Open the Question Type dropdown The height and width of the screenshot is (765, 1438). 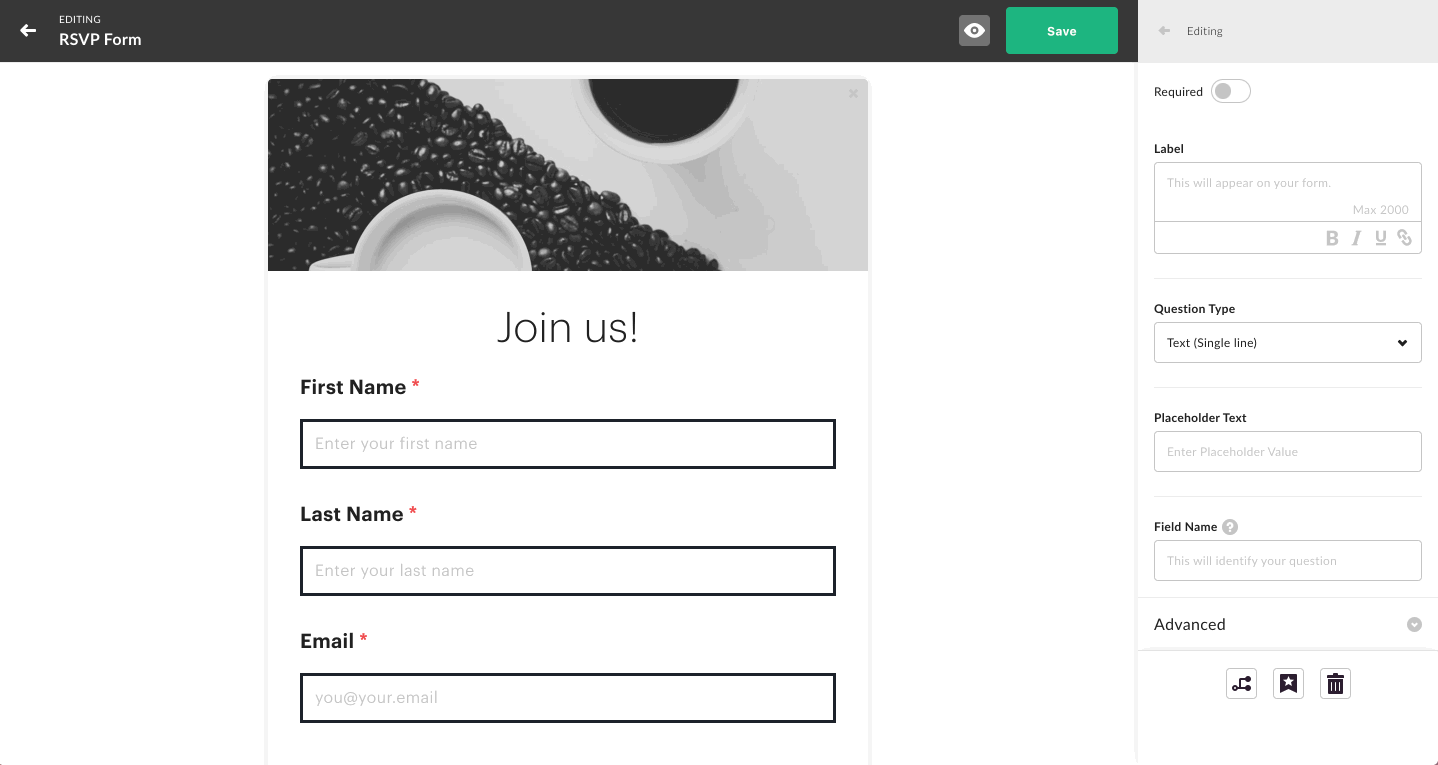tap(1288, 343)
